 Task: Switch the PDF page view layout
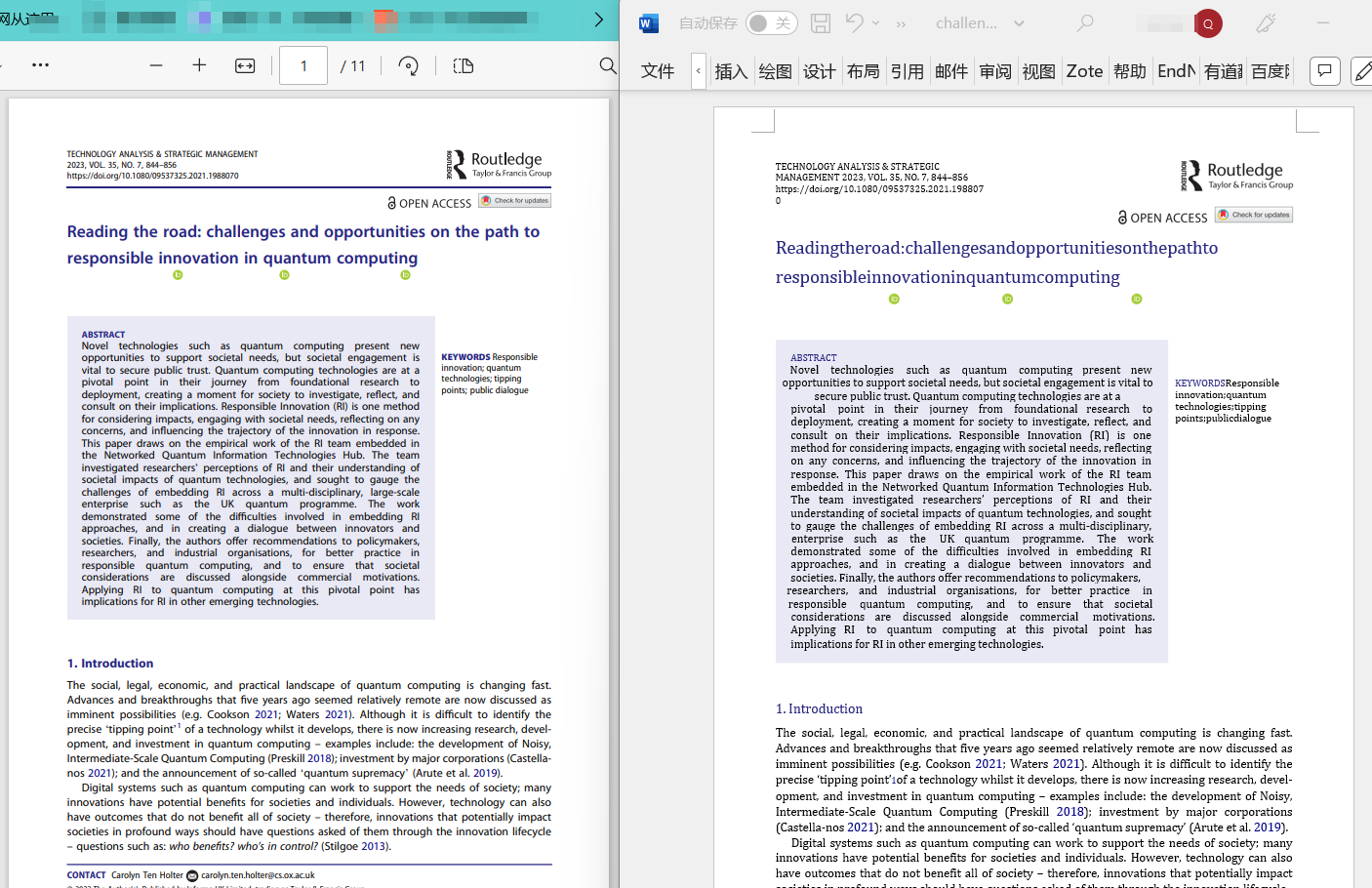click(464, 65)
